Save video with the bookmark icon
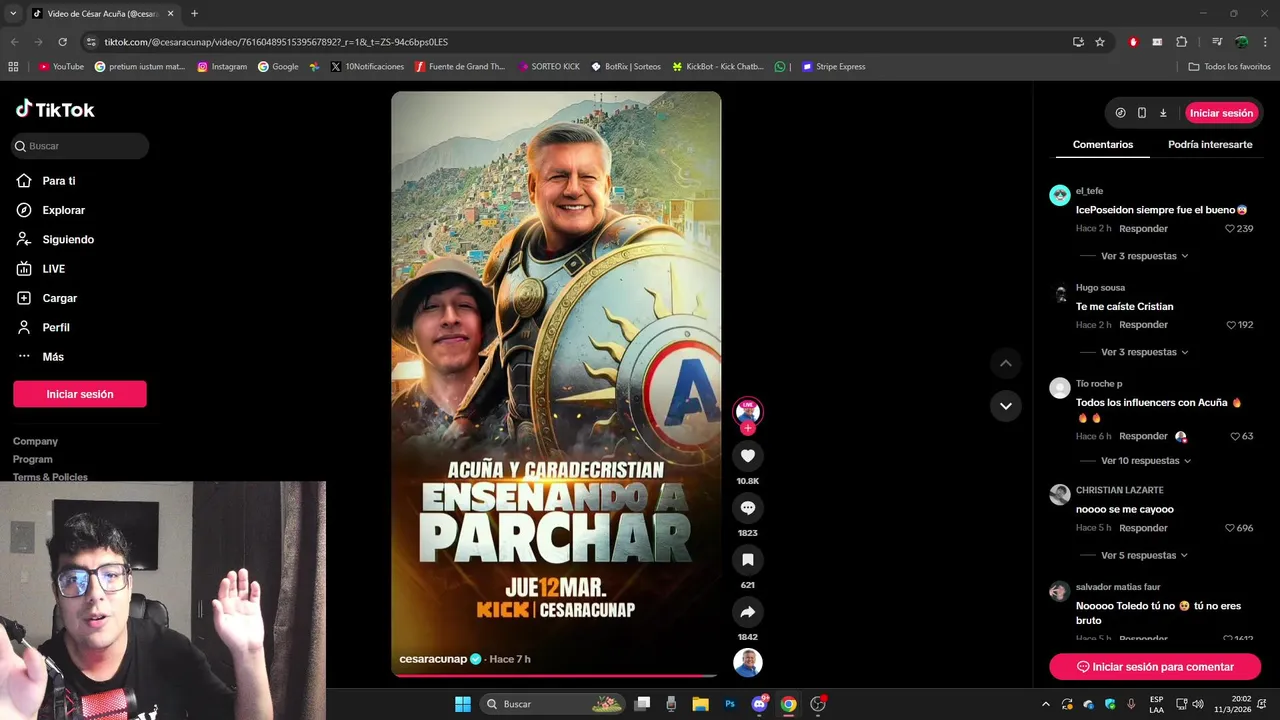1280x720 pixels. (x=747, y=560)
